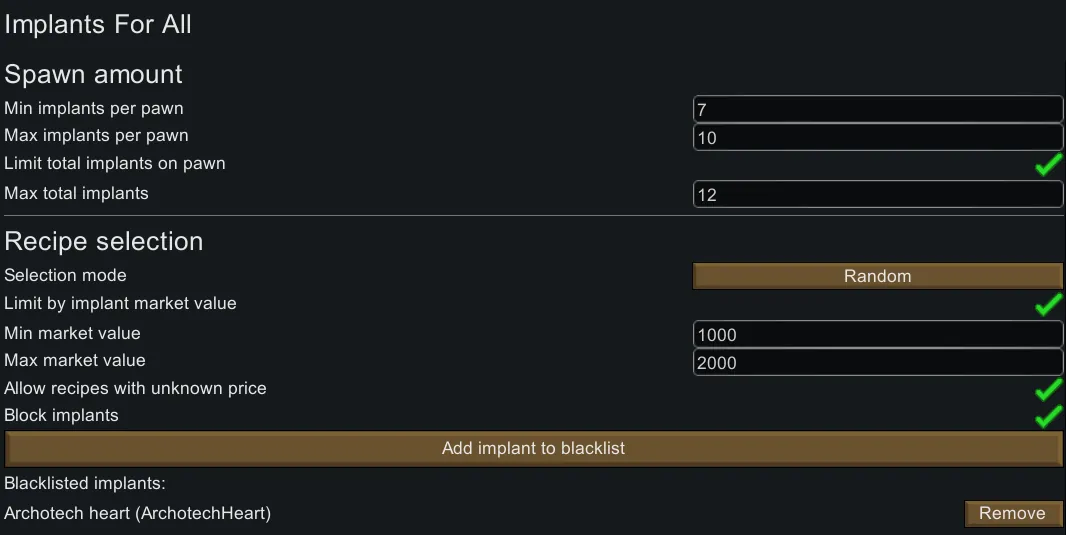Disable Limit by implant market value
Image resolution: width=1066 pixels, height=535 pixels.
[x=1048, y=304]
